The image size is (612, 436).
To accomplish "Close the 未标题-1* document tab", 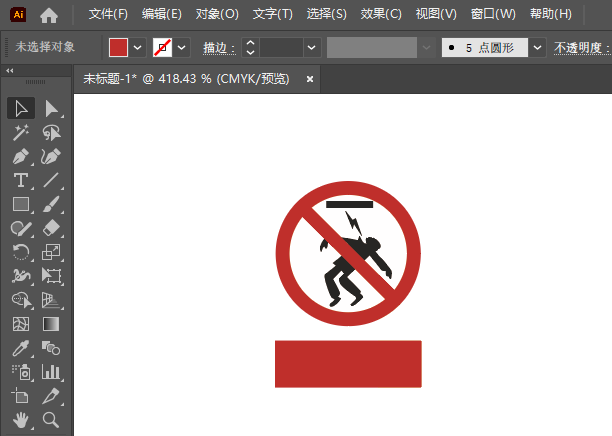I will click(x=310, y=79).
